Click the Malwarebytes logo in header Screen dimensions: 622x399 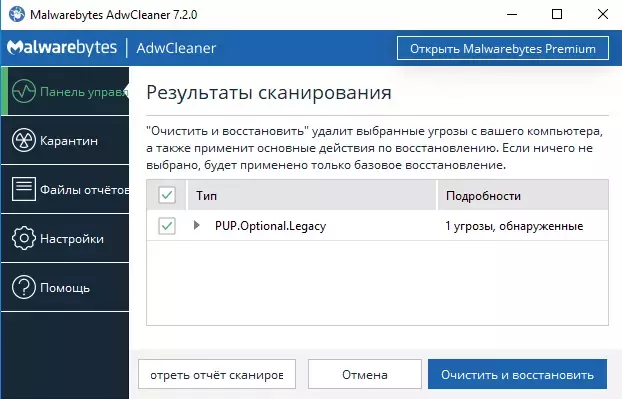coord(62,48)
